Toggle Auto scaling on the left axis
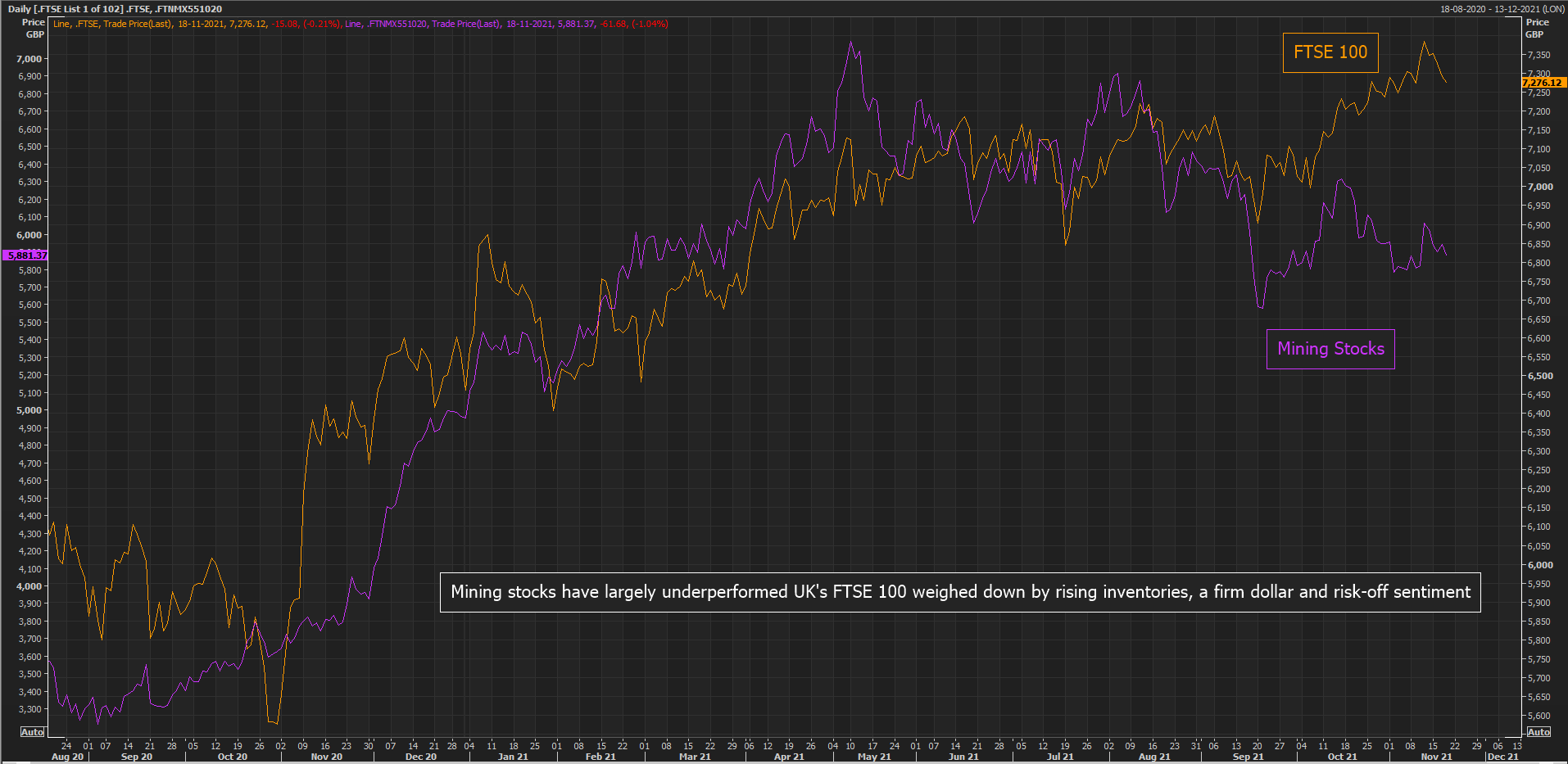Image resolution: width=1568 pixels, height=764 pixels. point(32,732)
